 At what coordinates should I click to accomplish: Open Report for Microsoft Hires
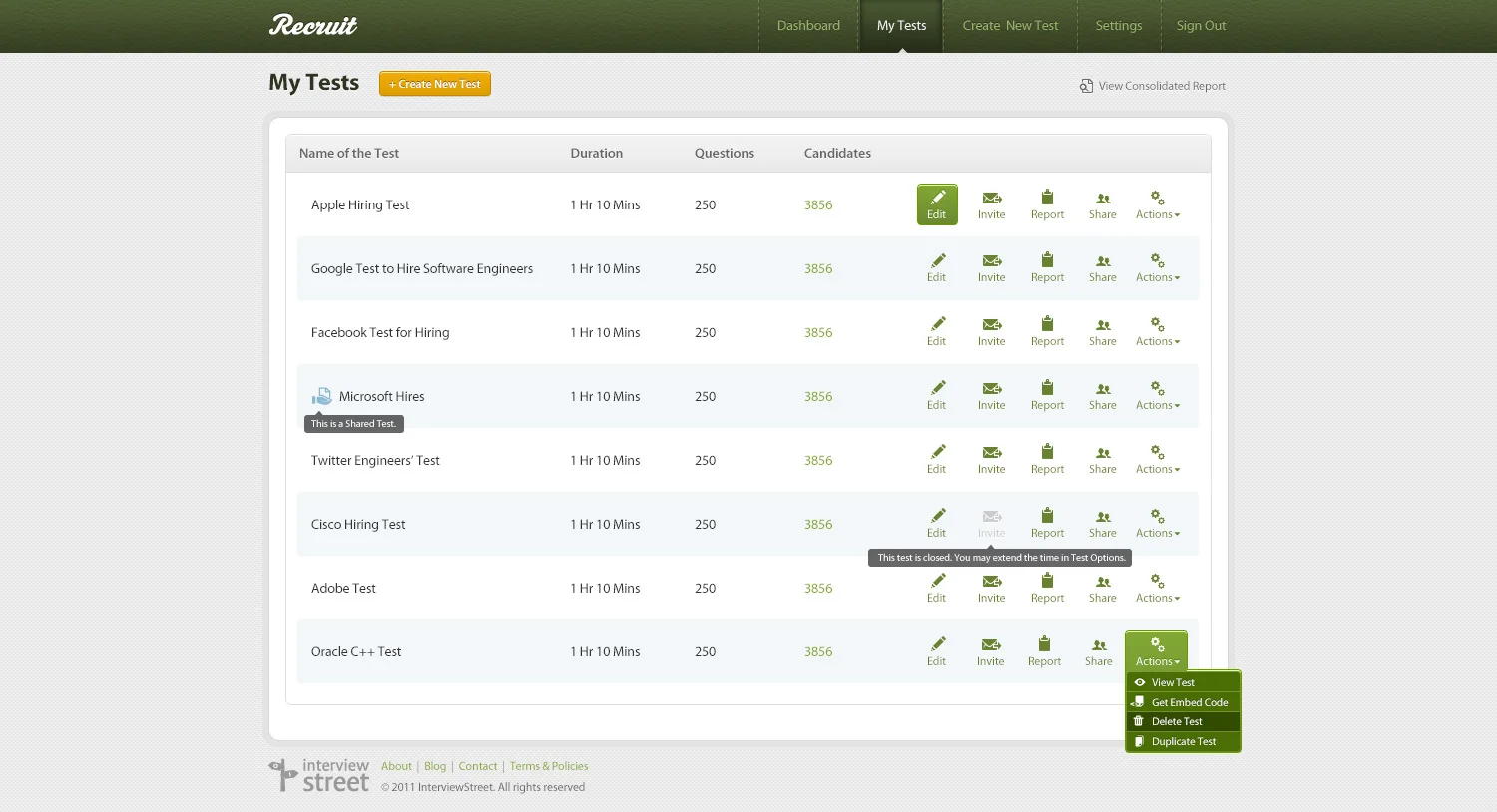click(x=1047, y=396)
